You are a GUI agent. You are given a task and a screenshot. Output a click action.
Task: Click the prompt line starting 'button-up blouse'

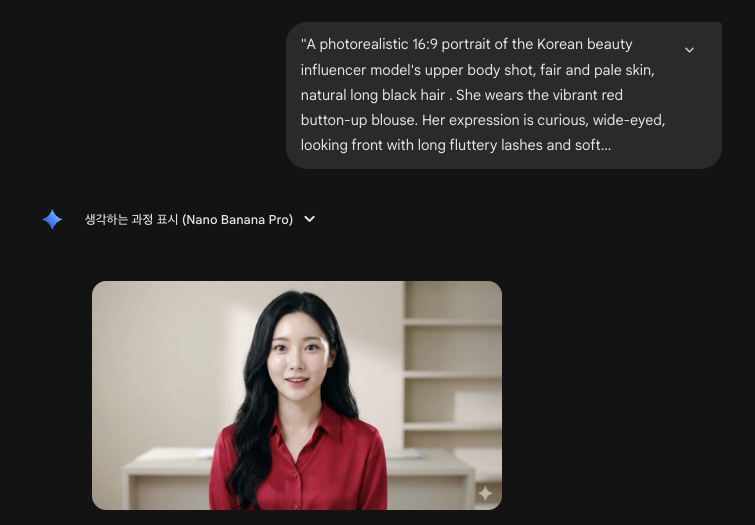point(482,120)
